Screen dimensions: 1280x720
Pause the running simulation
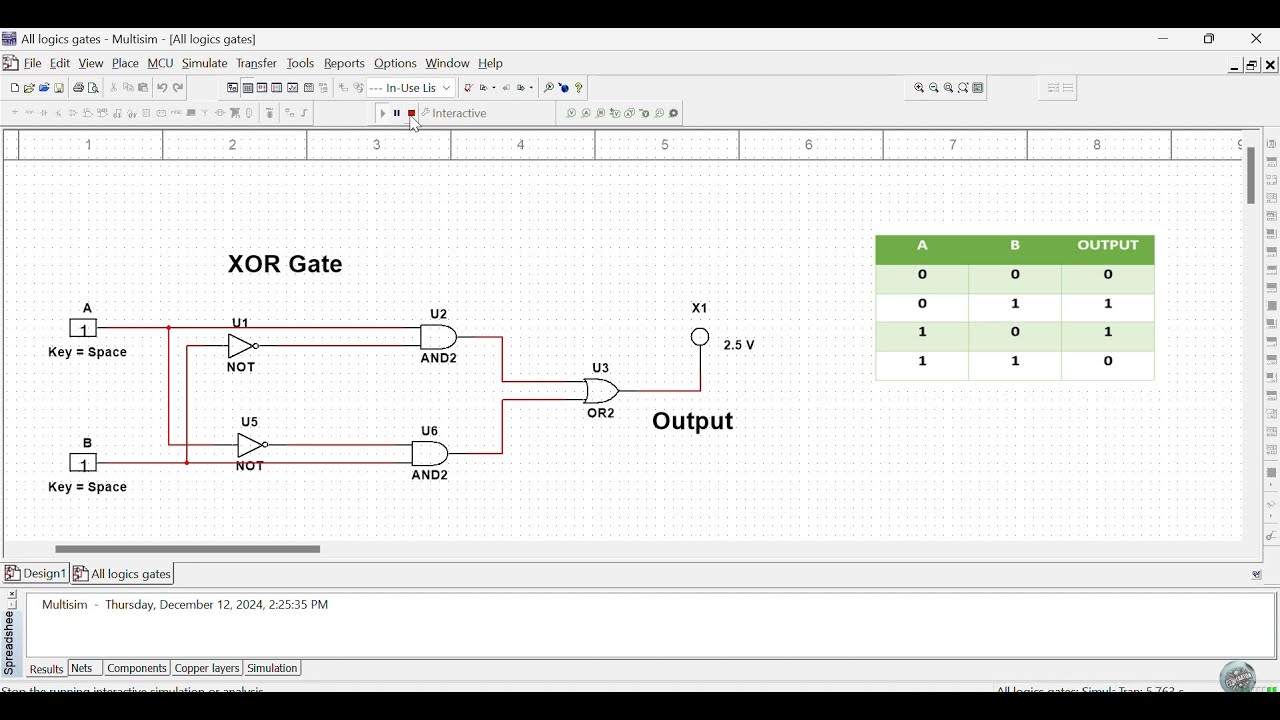397,113
